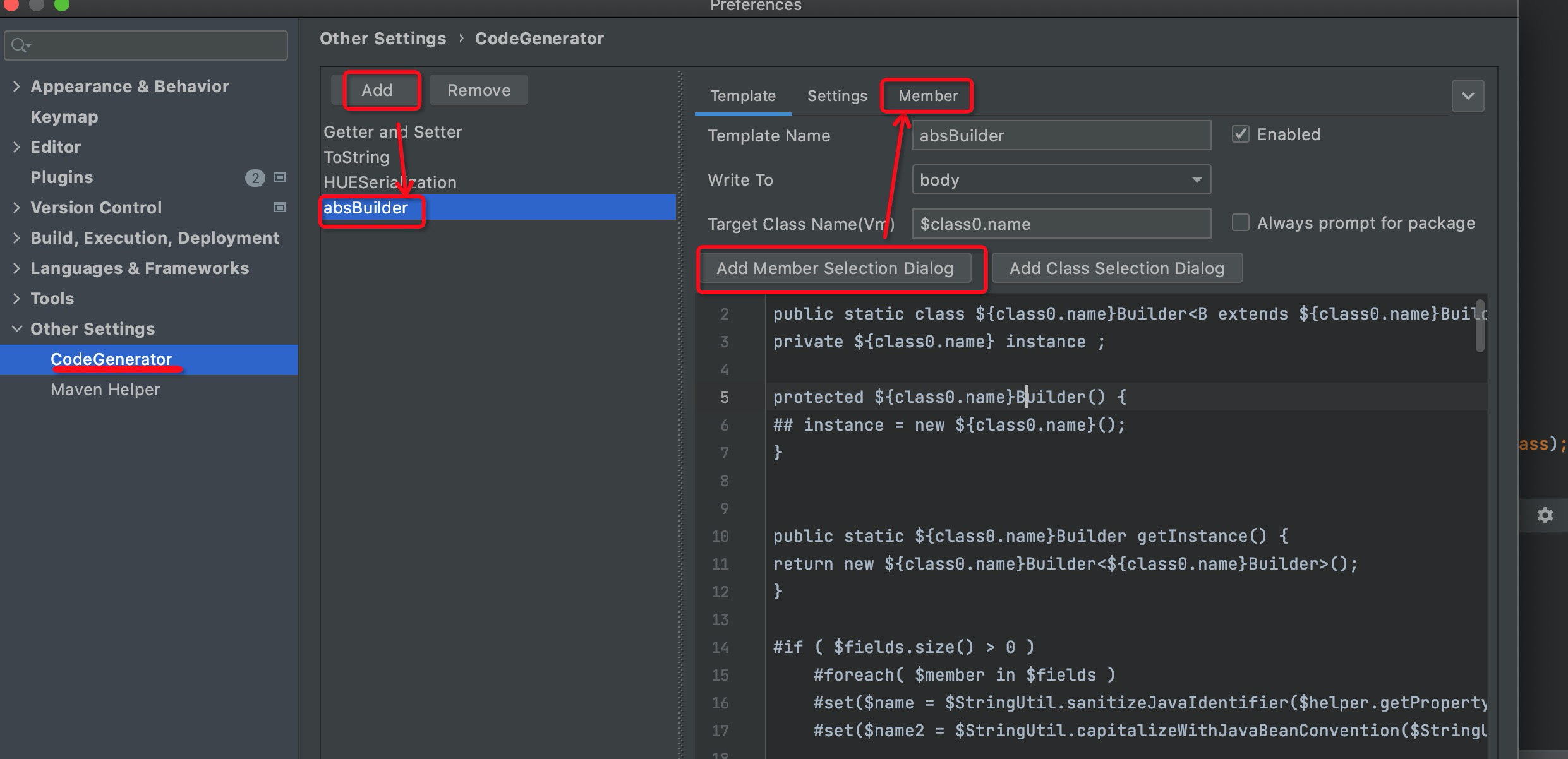Image resolution: width=1568 pixels, height=759 pixels.
Task: Click the gear icon on the editor's right edge
Action: [1545, 515]
